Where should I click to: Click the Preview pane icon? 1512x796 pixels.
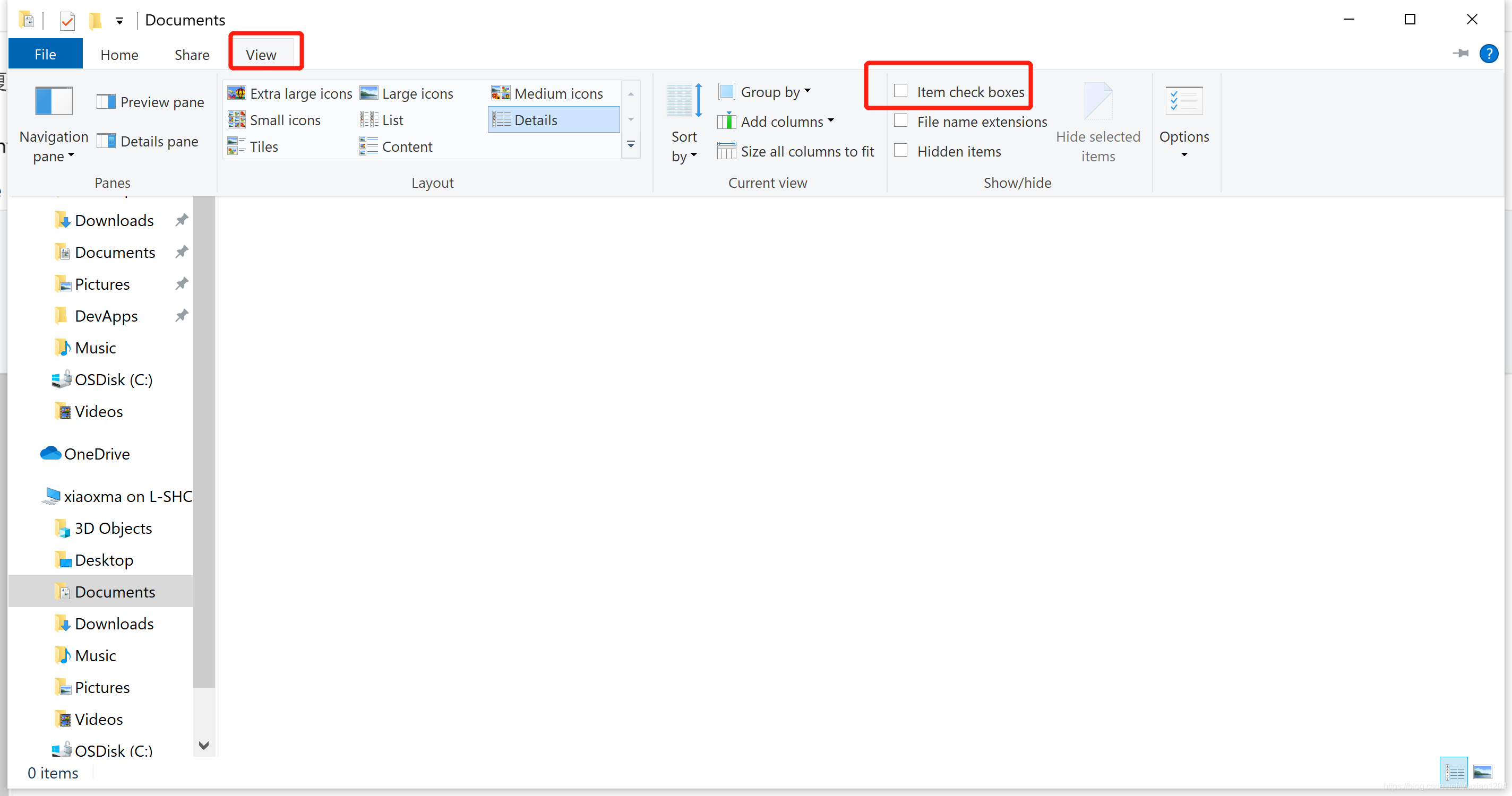pyautogui.click(x=106, y=102)
